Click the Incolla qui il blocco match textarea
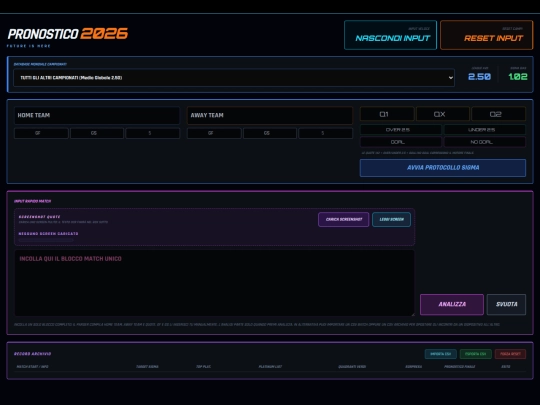540x405 pixels. point(214,283)
